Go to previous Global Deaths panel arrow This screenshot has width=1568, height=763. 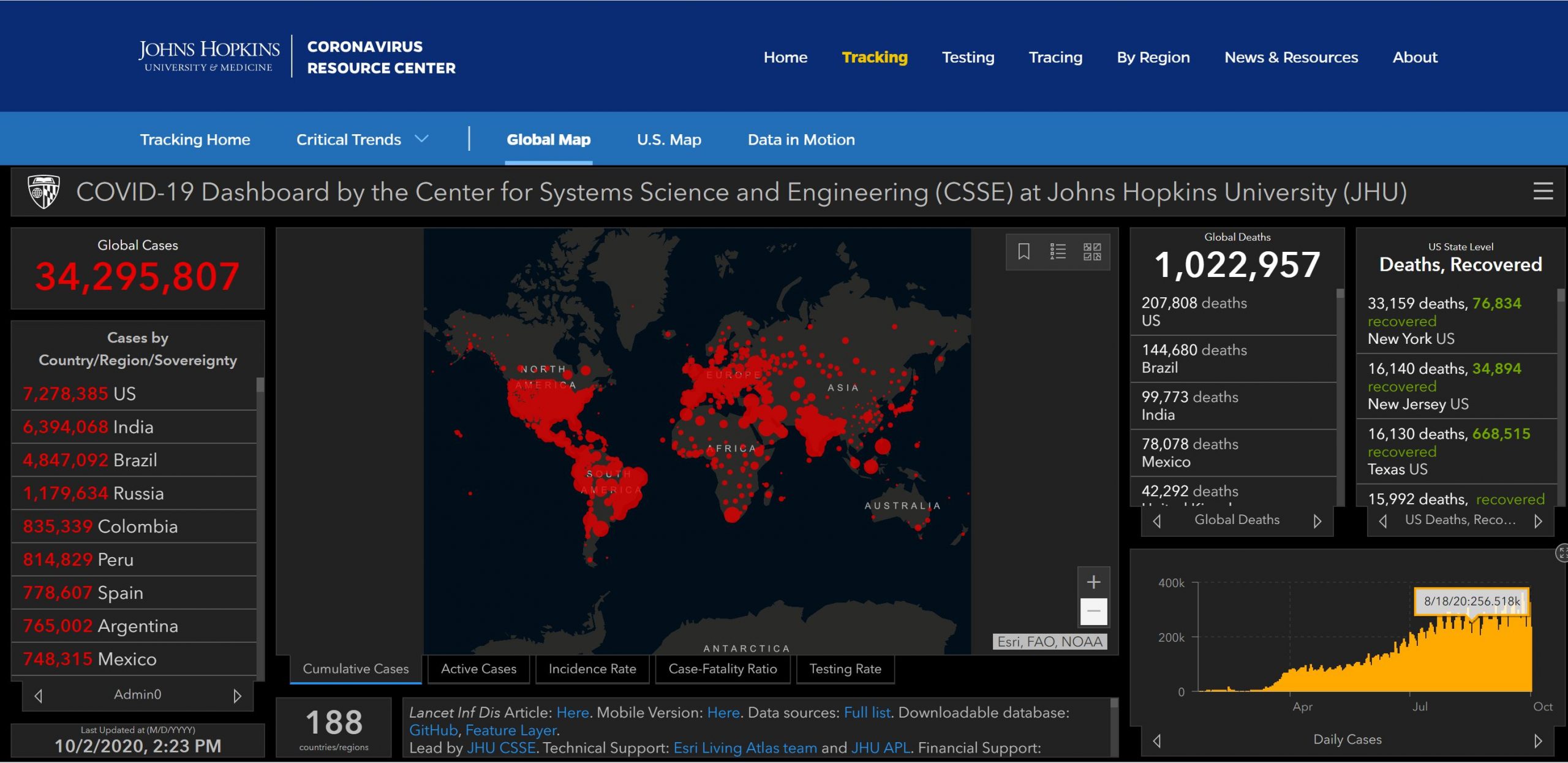[x=1156, y=521]
